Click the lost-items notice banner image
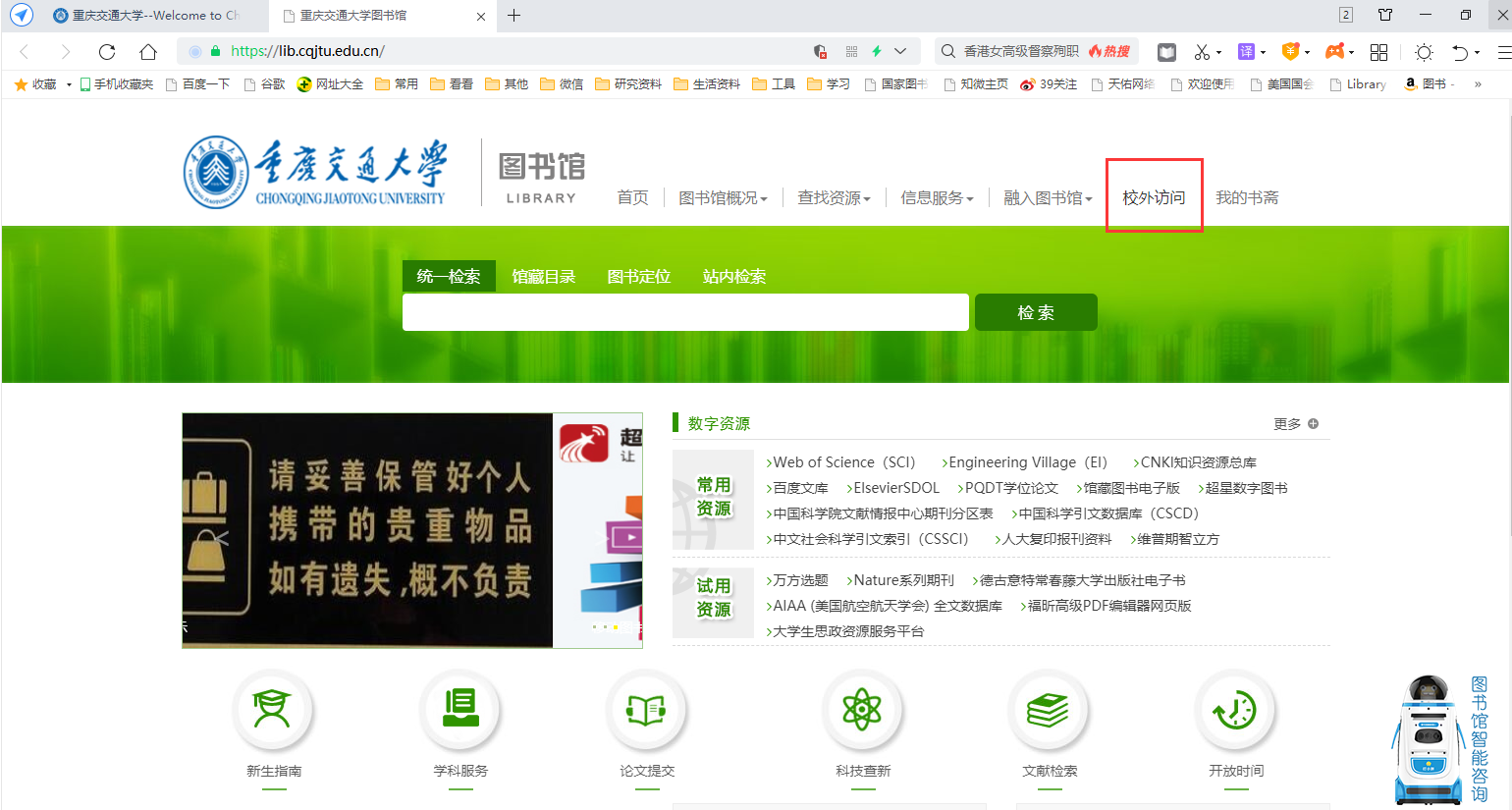This screenshot has width=1512, height=810. [x=367, y=530]
